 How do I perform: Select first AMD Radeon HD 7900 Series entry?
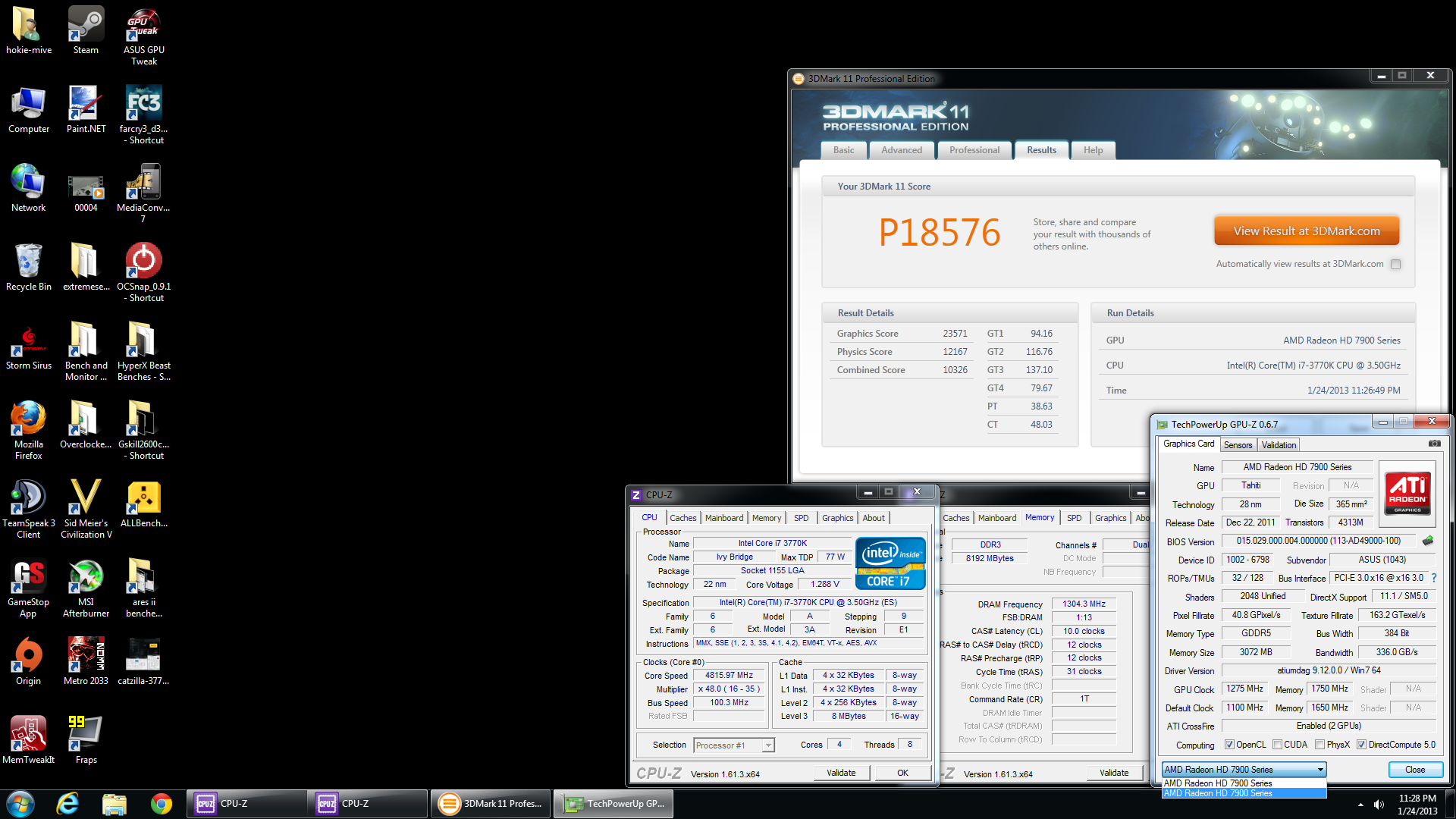[x=1244, y=783]
